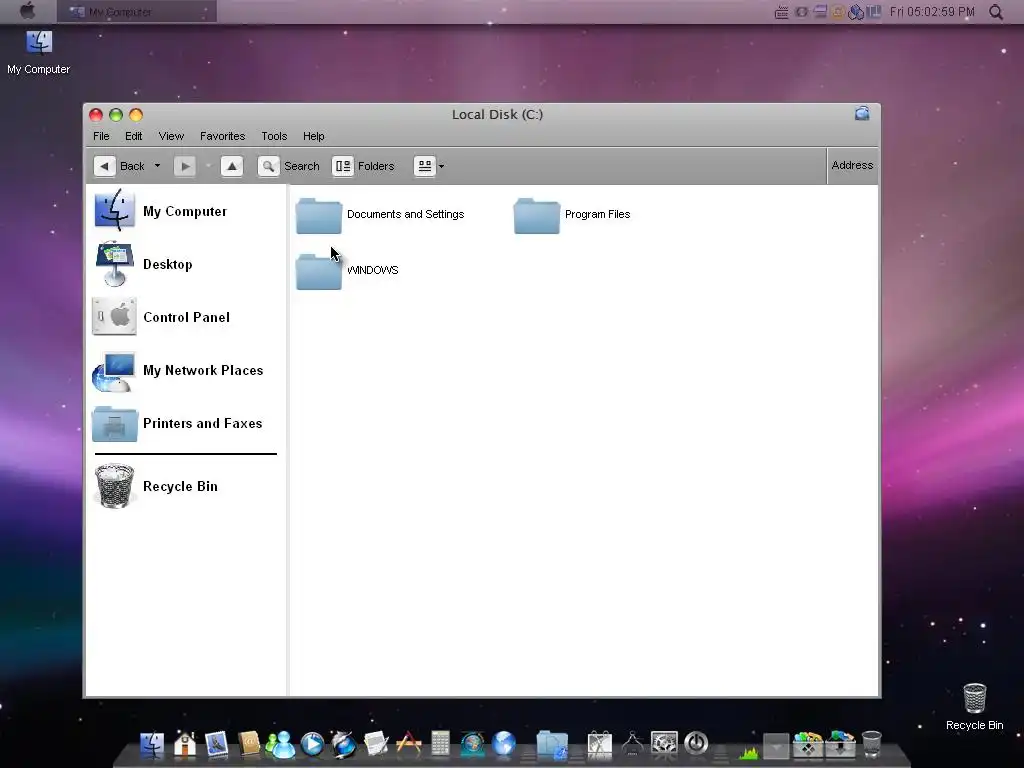Toggle the Folders pane button
Image resolution: width=1024 pixels, height=768 pixels.
coord(364,166)
